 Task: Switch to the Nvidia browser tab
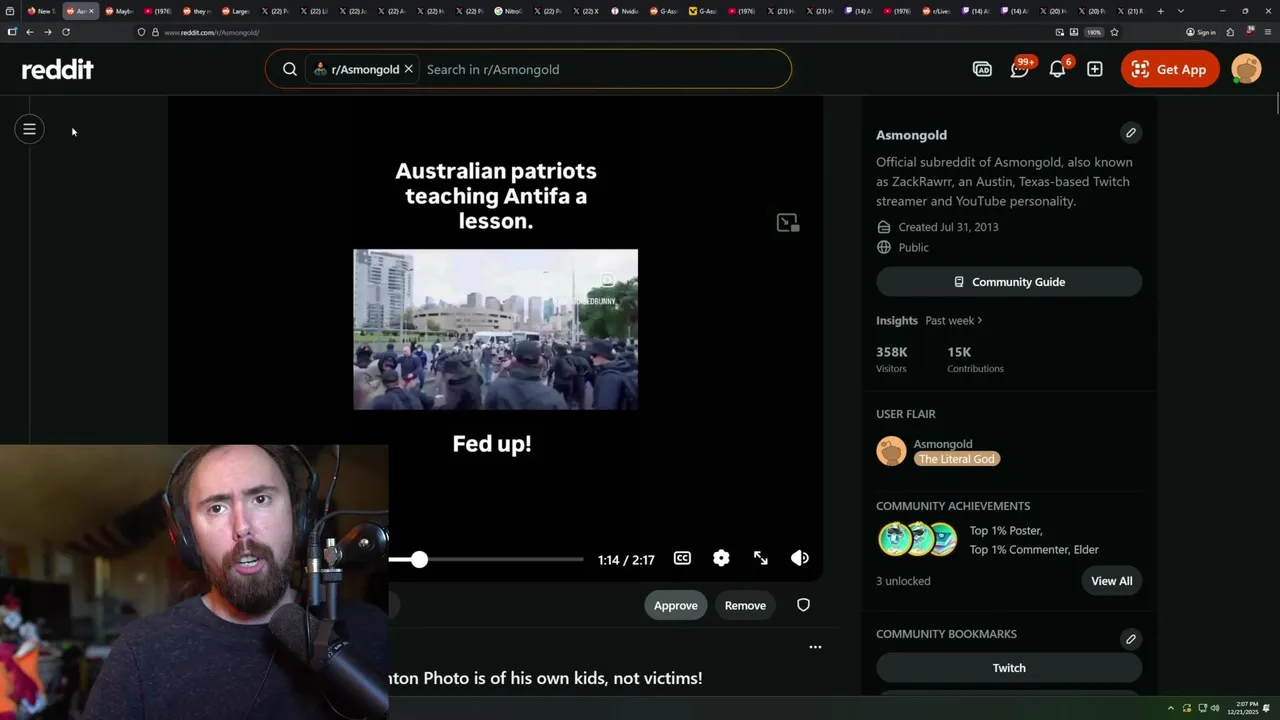(625, 11)
